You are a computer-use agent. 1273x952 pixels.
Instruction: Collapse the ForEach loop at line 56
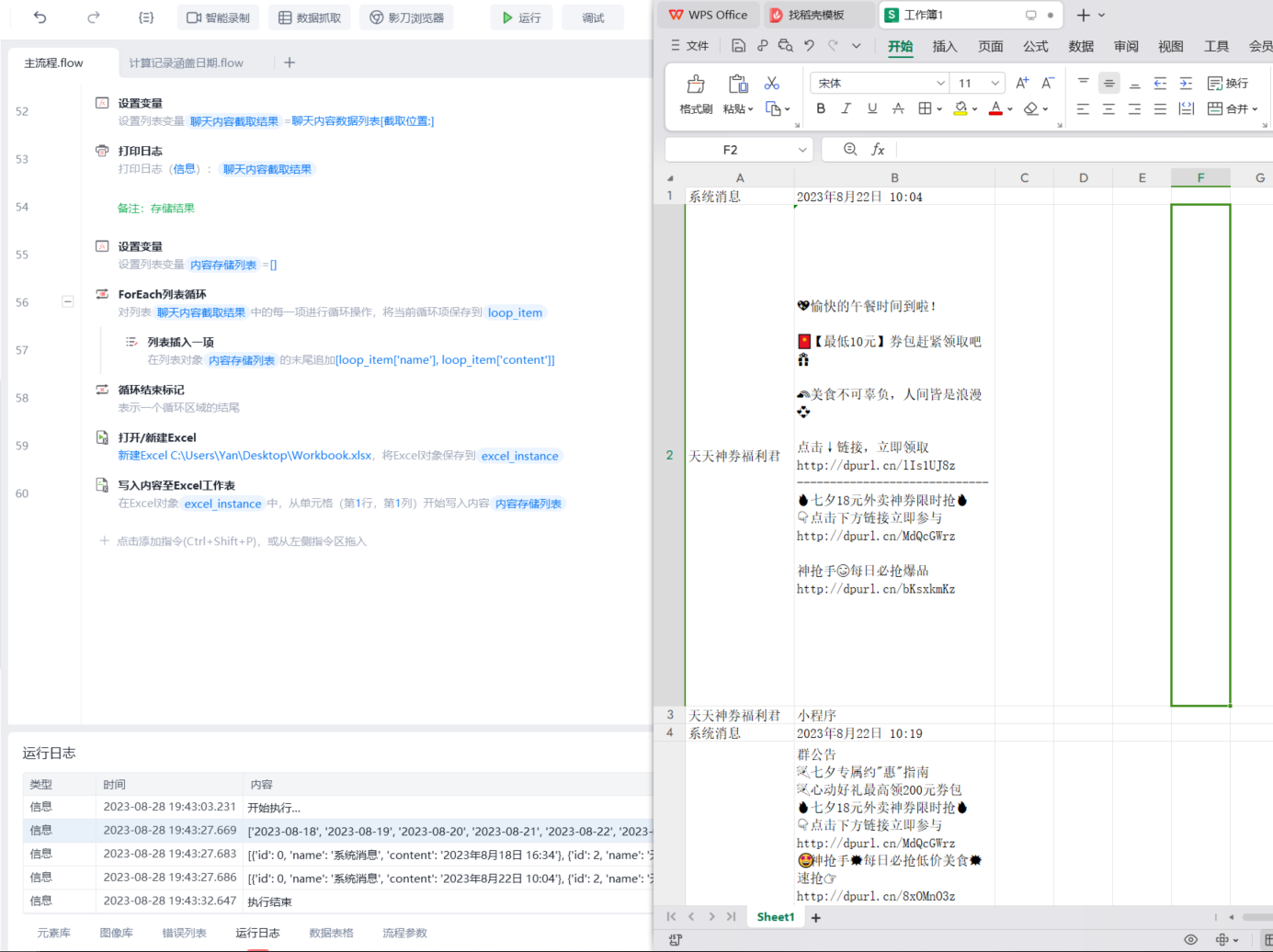68,301
